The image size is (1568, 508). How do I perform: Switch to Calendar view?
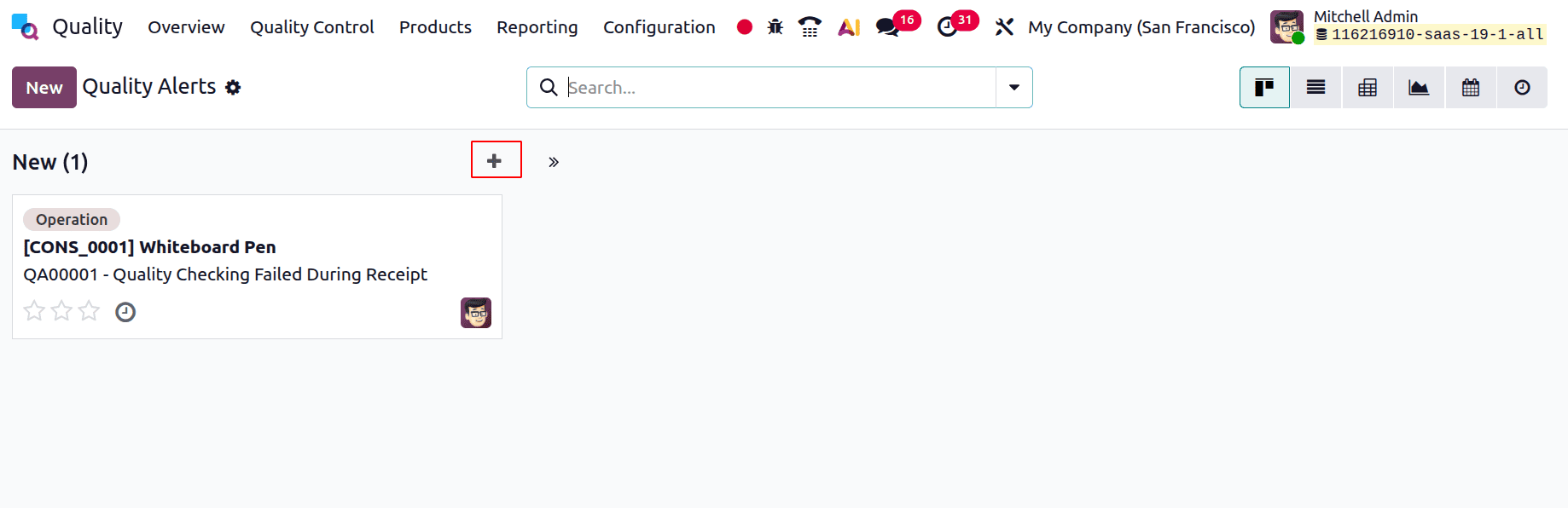[1471, 87]
